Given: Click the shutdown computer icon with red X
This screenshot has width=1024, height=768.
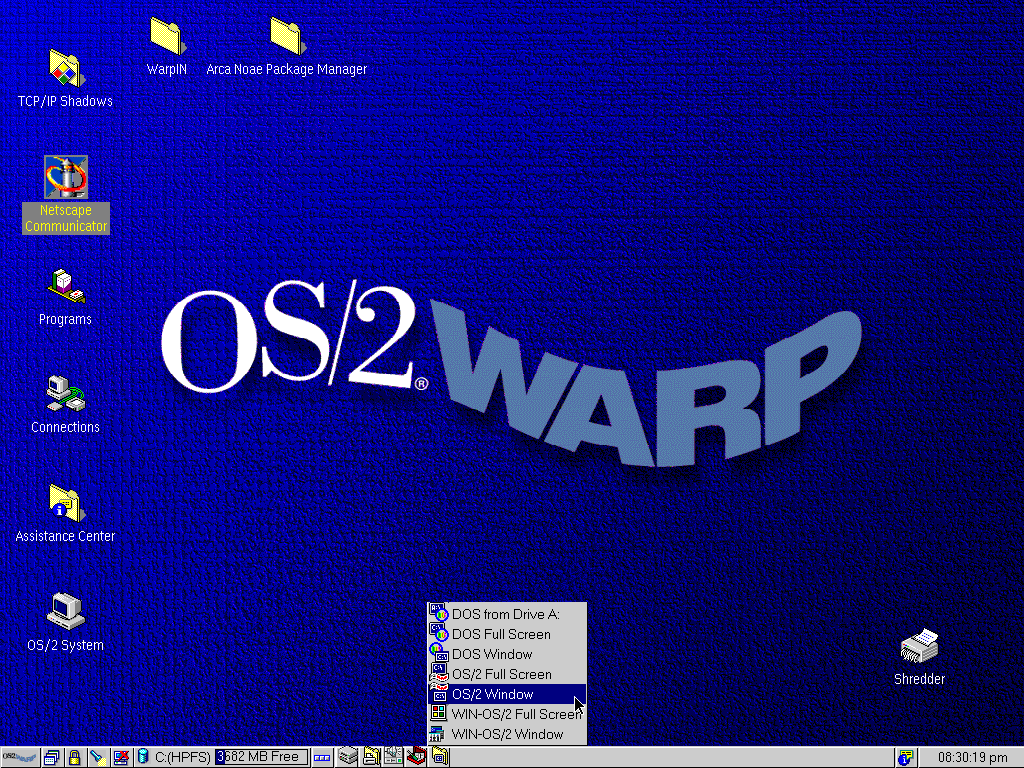Looking at the screenshot, I should tap(121, 758).
